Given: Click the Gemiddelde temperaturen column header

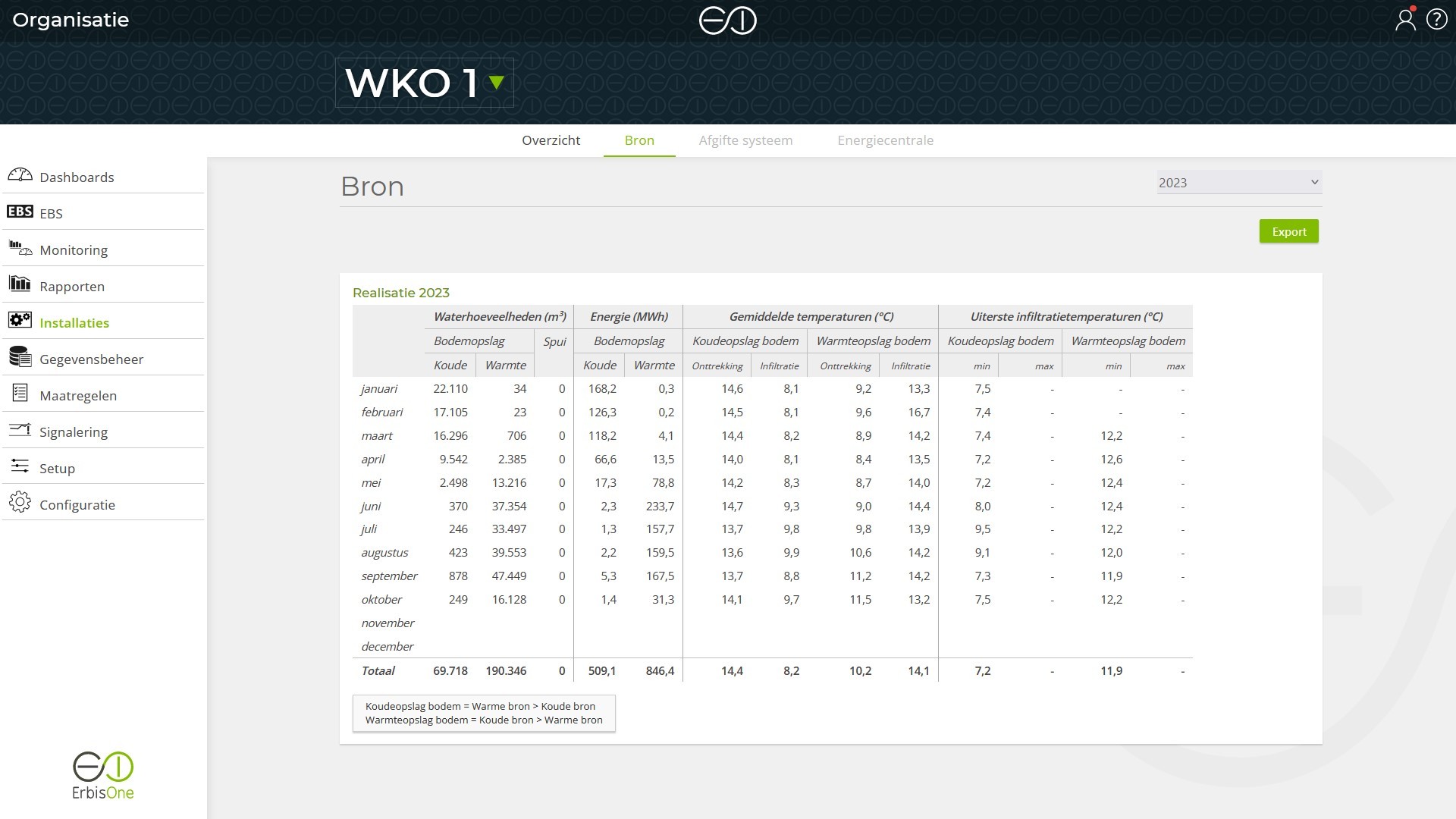Looking at the screenshot, I should point(811,317).
